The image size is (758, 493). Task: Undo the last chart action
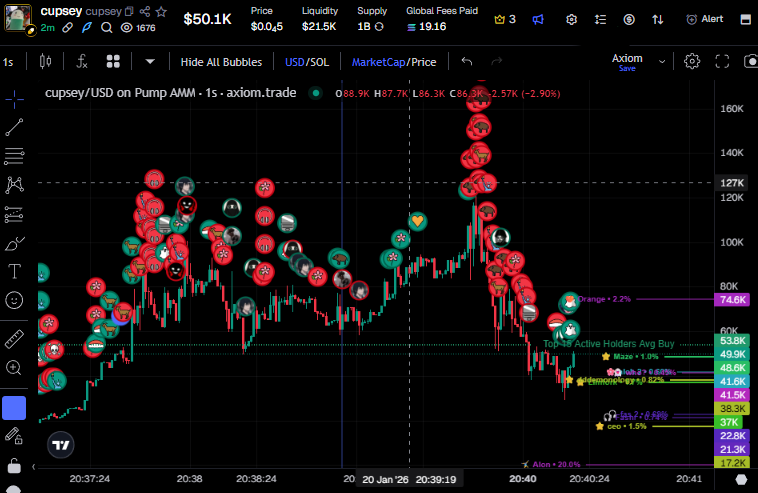pos(466,61)
